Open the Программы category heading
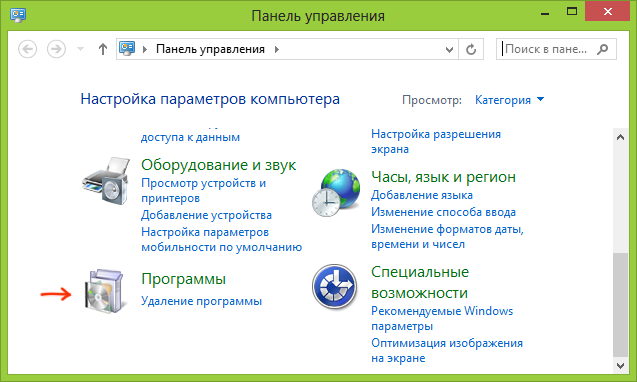 pos(183,279)
